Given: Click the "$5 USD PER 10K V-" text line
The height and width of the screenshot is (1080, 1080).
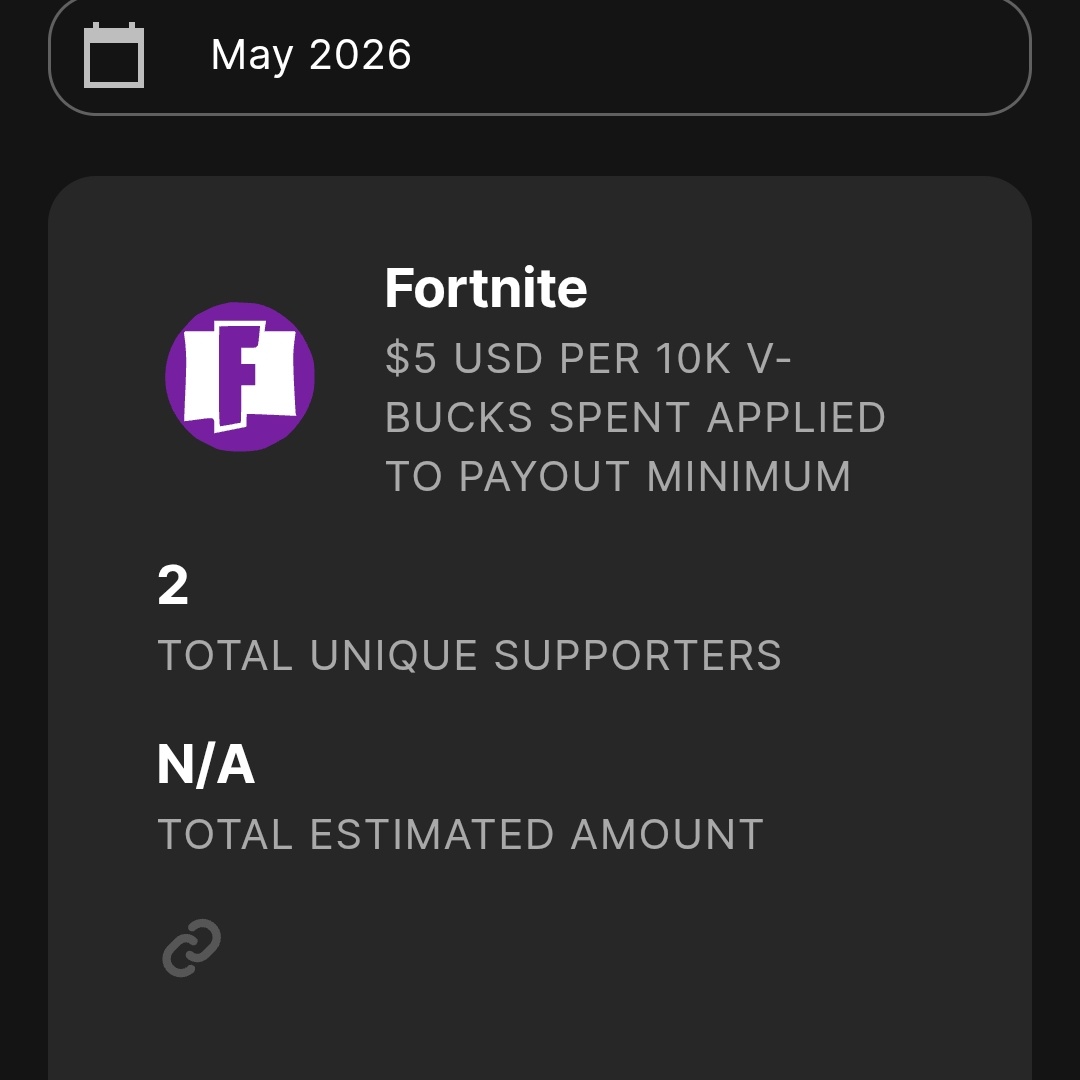Looking at the screenshot, I should (588, 358).
